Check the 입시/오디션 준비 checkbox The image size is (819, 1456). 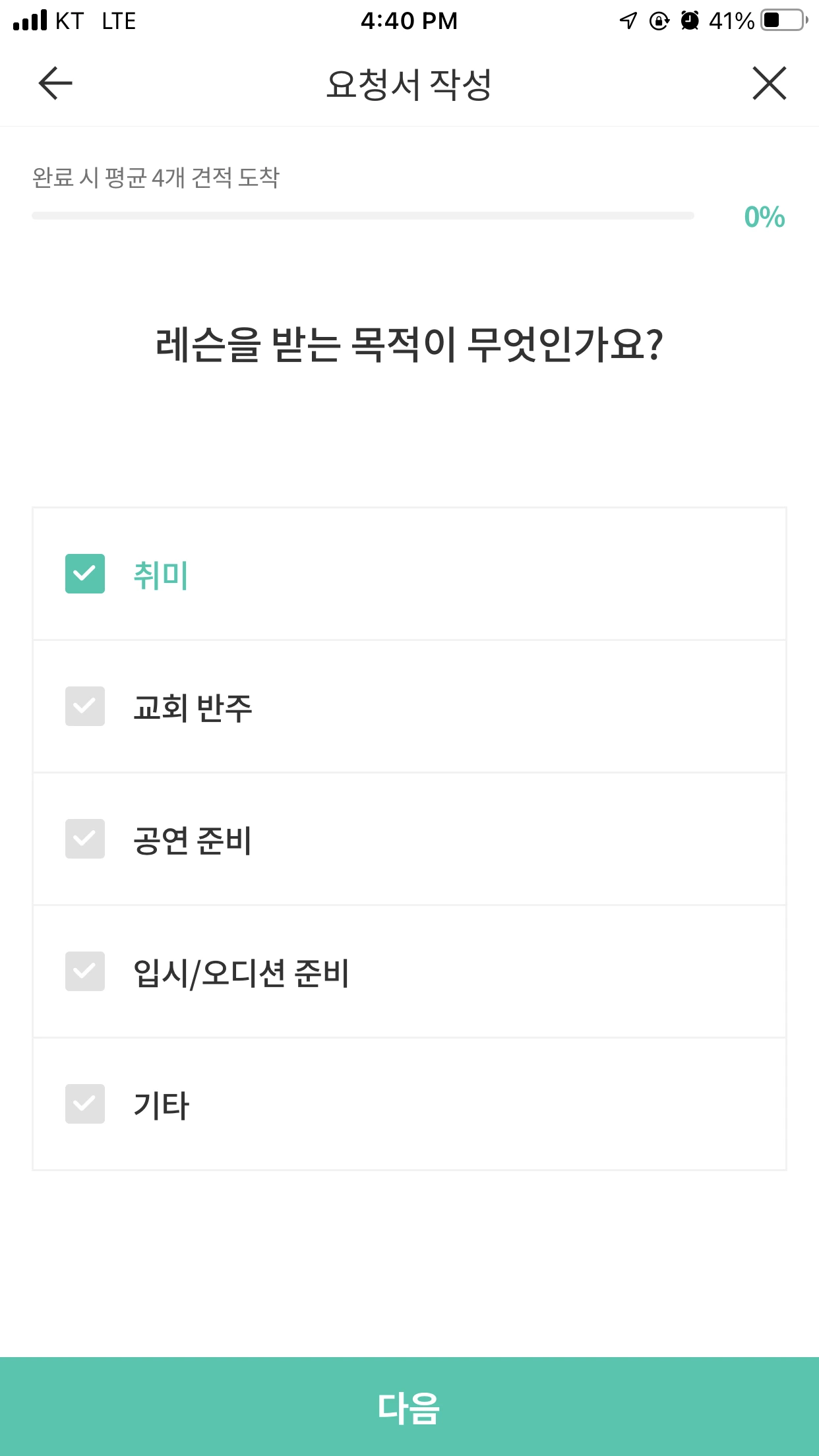pos(85,971)
